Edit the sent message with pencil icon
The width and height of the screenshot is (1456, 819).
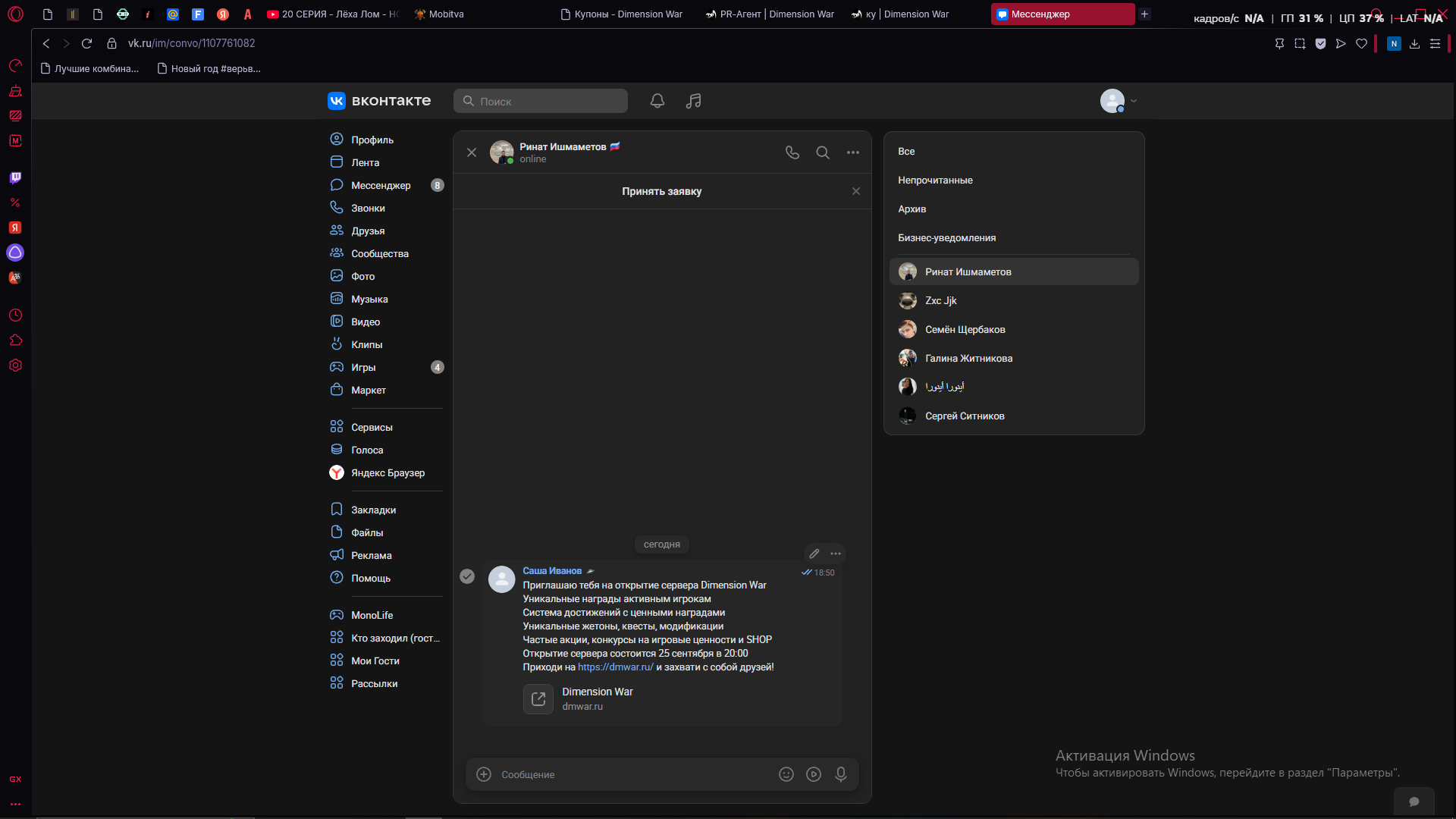pyautogui.click(x=814, y=554)
